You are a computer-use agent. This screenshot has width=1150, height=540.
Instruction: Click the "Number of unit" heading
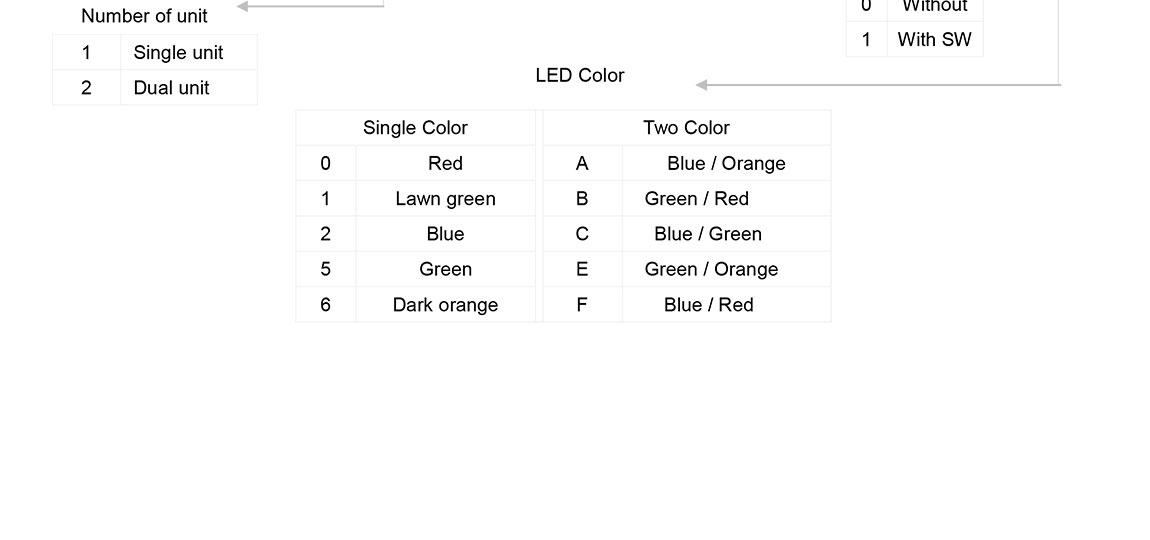(x=144, y=16)
